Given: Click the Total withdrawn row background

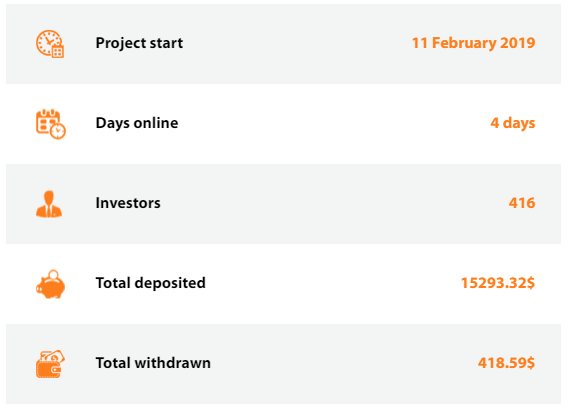Looking at the screenshot, I should point(283,364).
